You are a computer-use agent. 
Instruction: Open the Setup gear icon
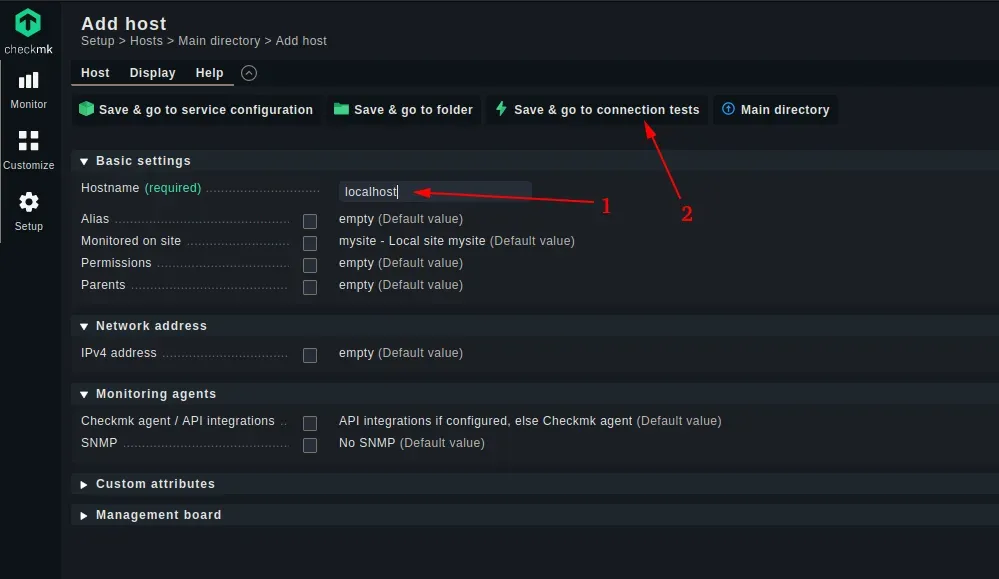(28, 202)
